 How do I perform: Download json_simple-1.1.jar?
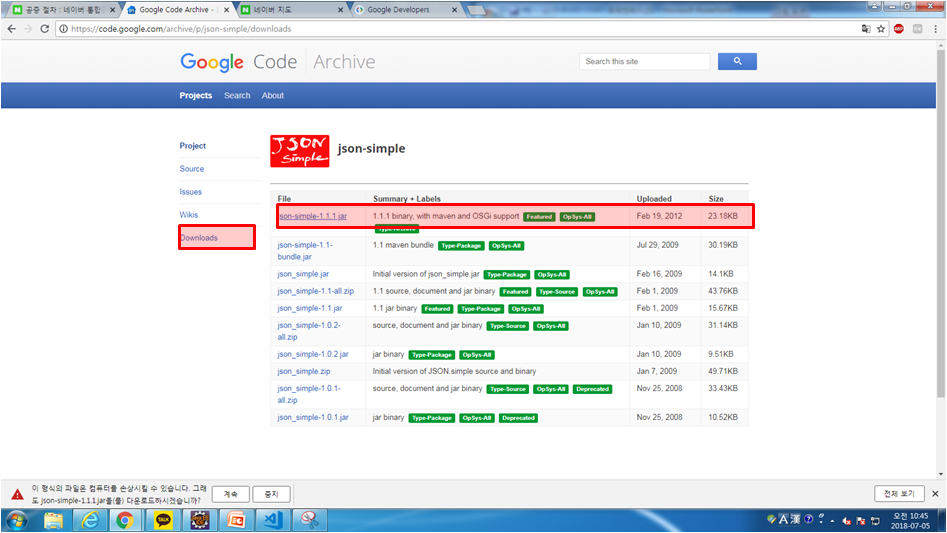310,308
